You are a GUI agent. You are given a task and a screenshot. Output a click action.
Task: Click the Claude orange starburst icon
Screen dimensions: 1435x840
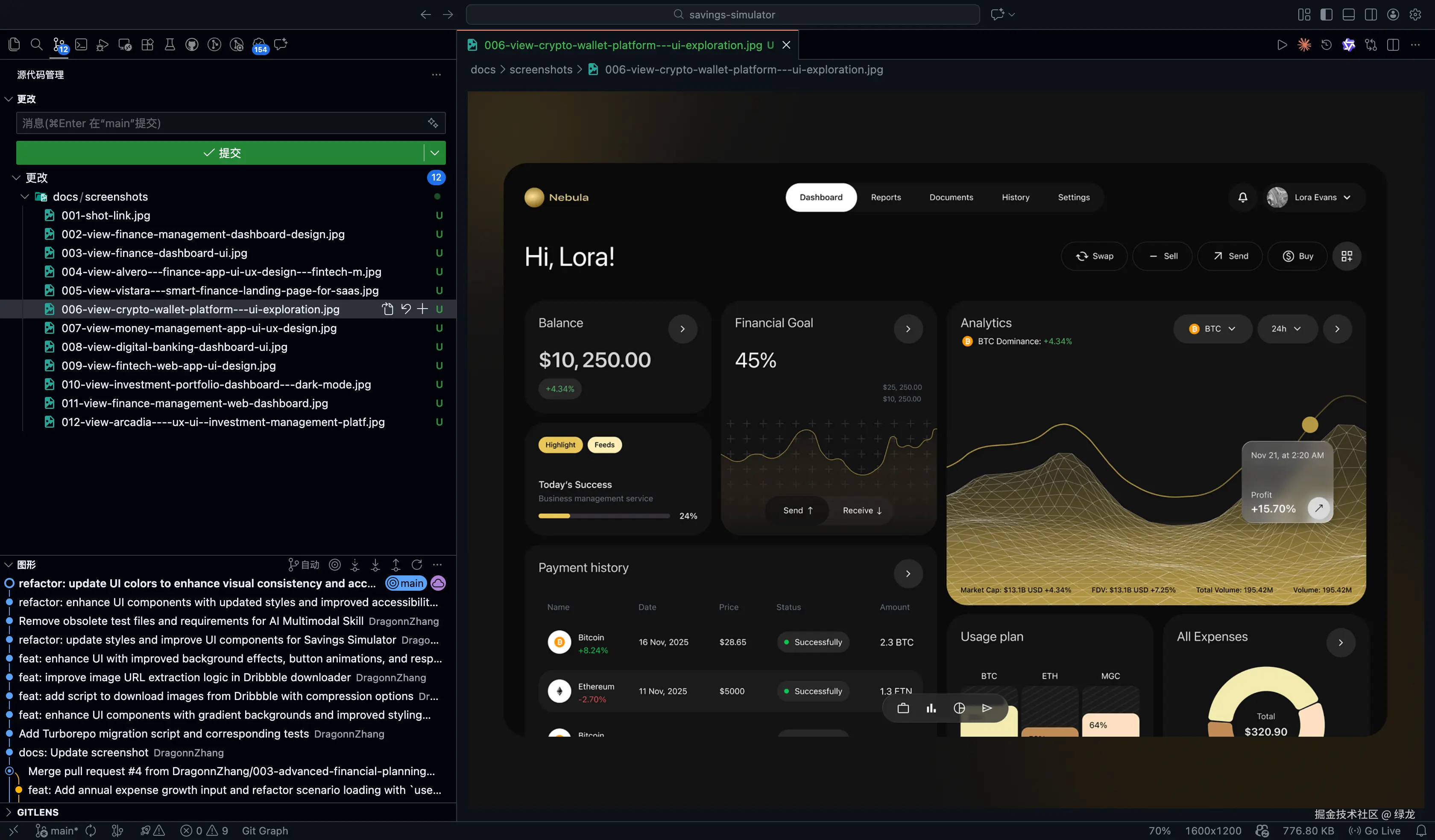pyautogui.click(x=1304, y=45)
